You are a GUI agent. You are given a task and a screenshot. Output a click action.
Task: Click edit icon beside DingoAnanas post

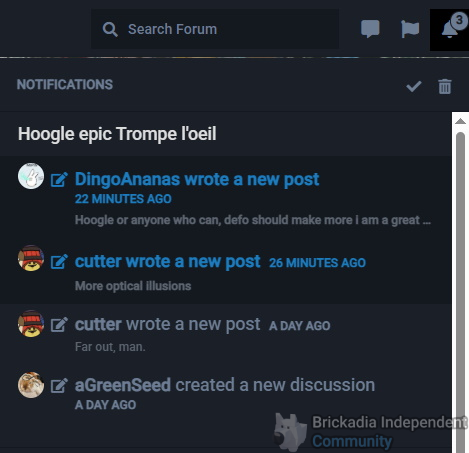(x=59, y=179)
